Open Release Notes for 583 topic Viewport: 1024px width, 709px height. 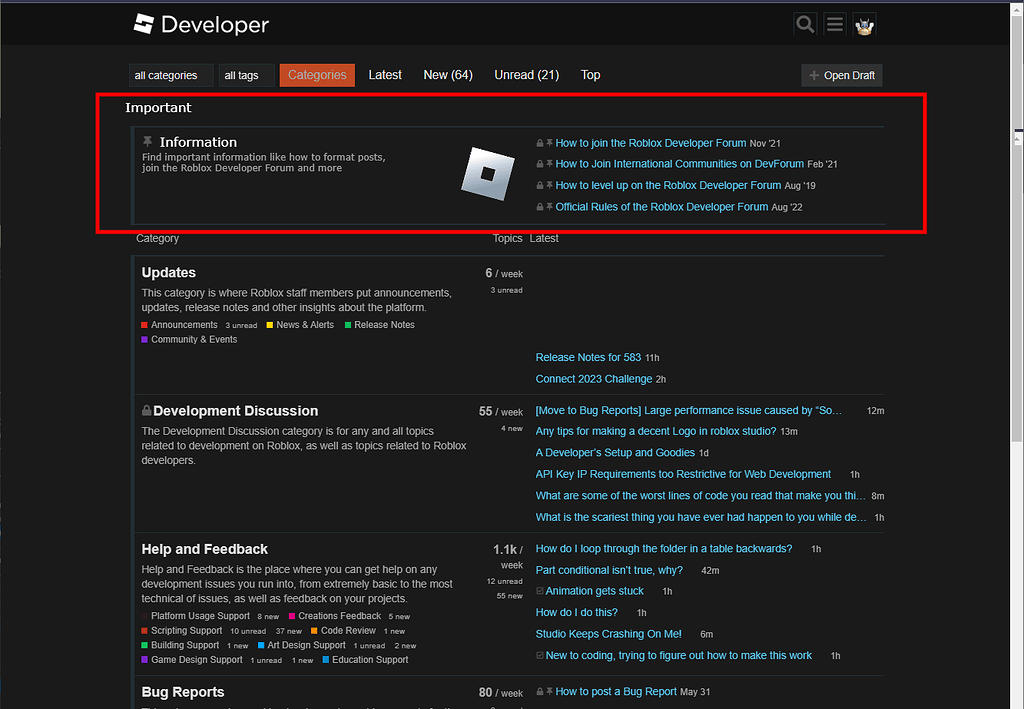click(x=588, y=357)
